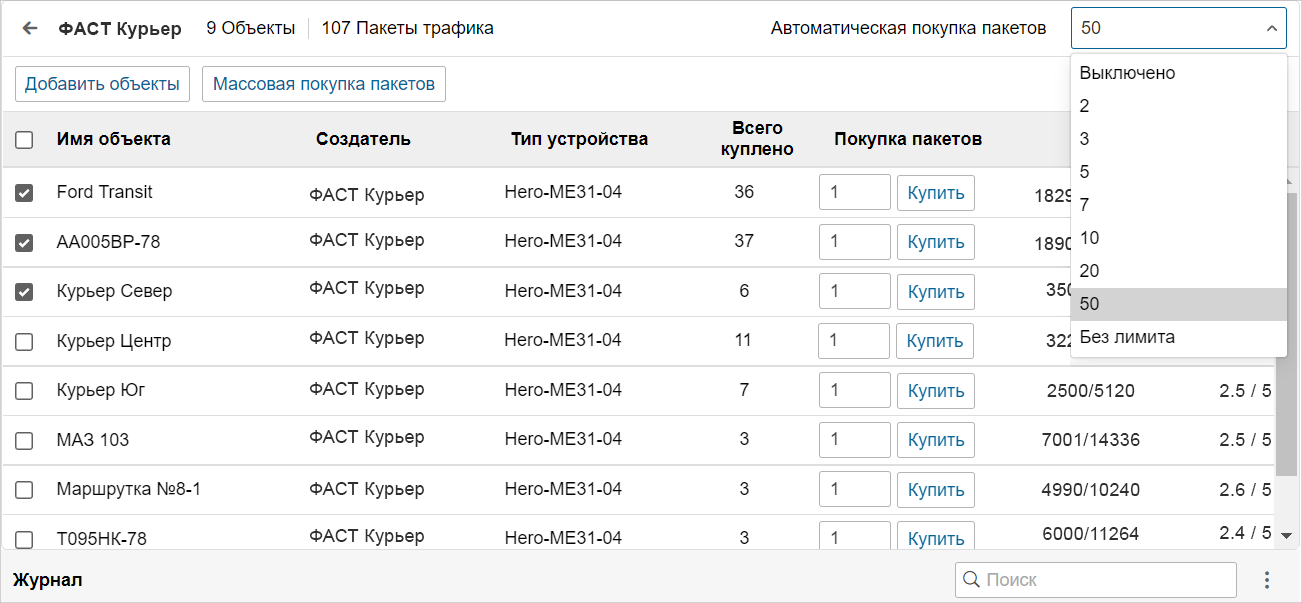Open Массовая покупка пакетов
1302x603 pixels.
pos(324,84)
